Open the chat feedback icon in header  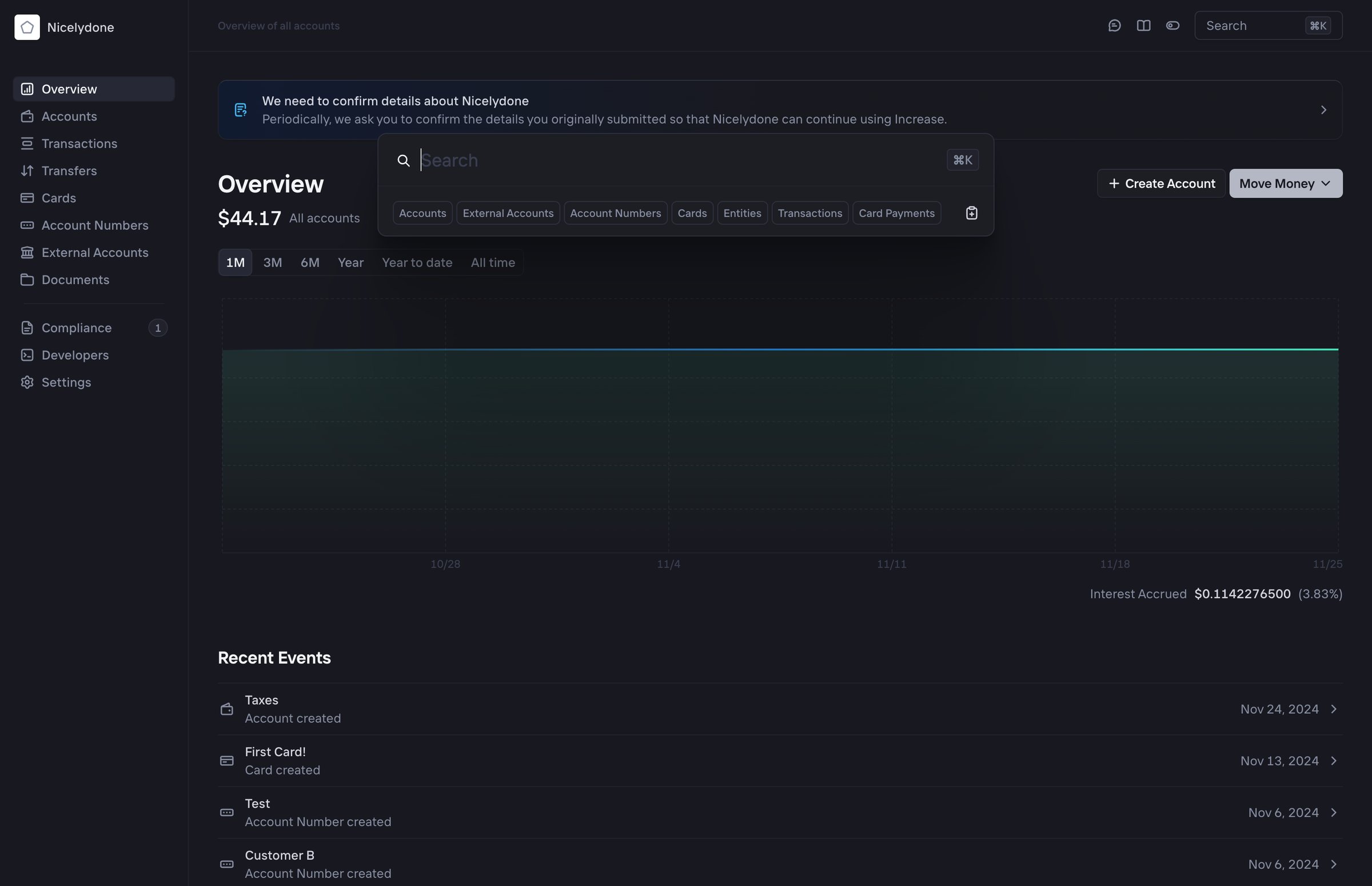click(x=1114, y=26)
